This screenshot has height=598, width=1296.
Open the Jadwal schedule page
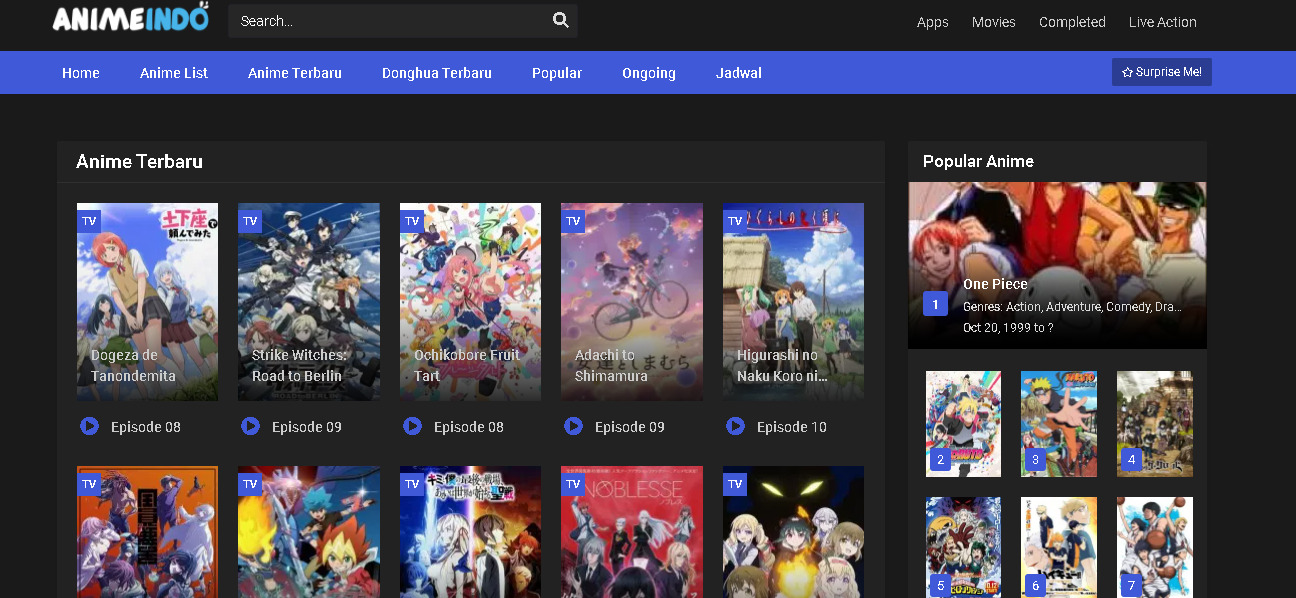[x=739, y=73]
